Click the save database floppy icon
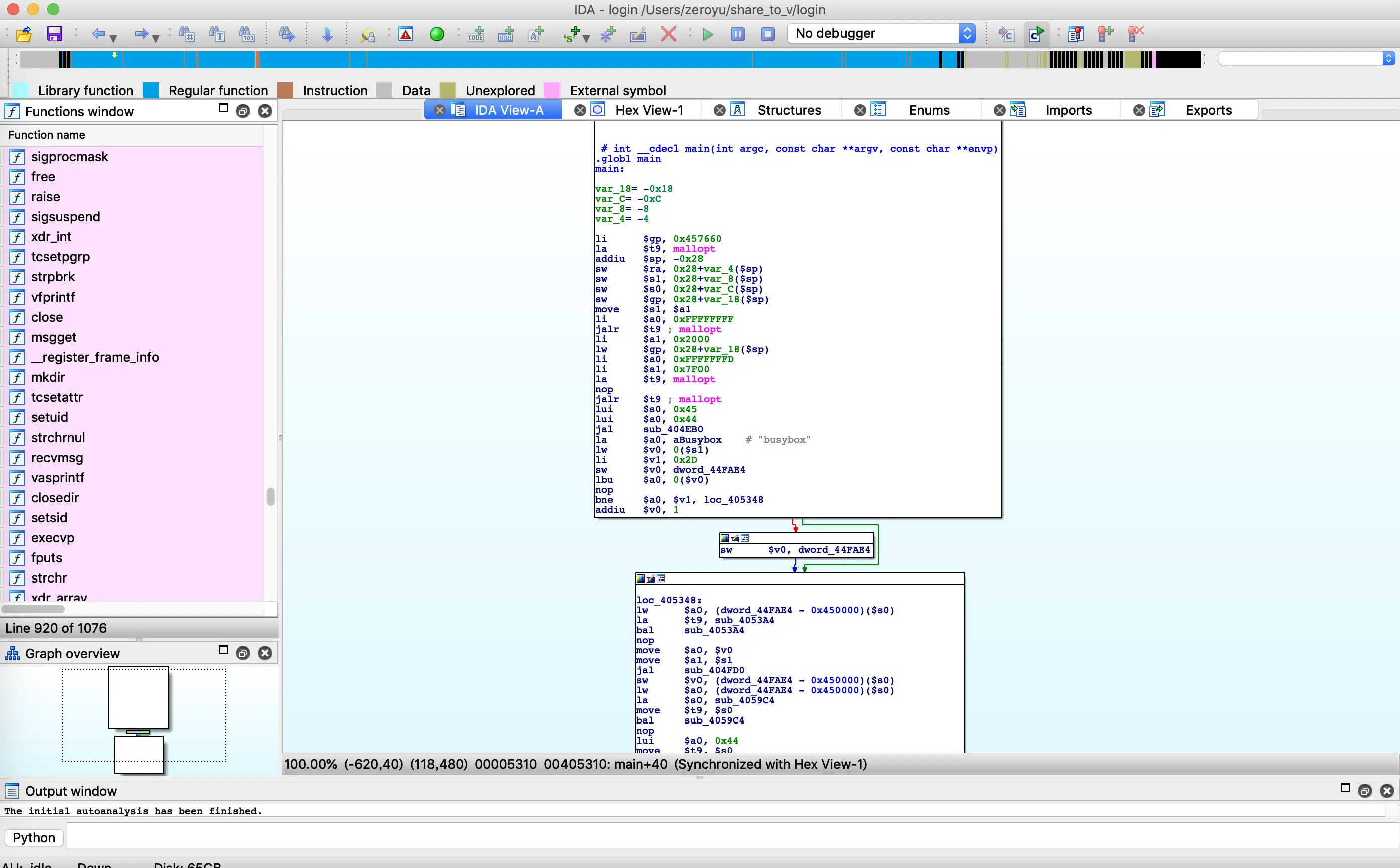This screenshot has width=1400, height=868. [x=54, y=34]
